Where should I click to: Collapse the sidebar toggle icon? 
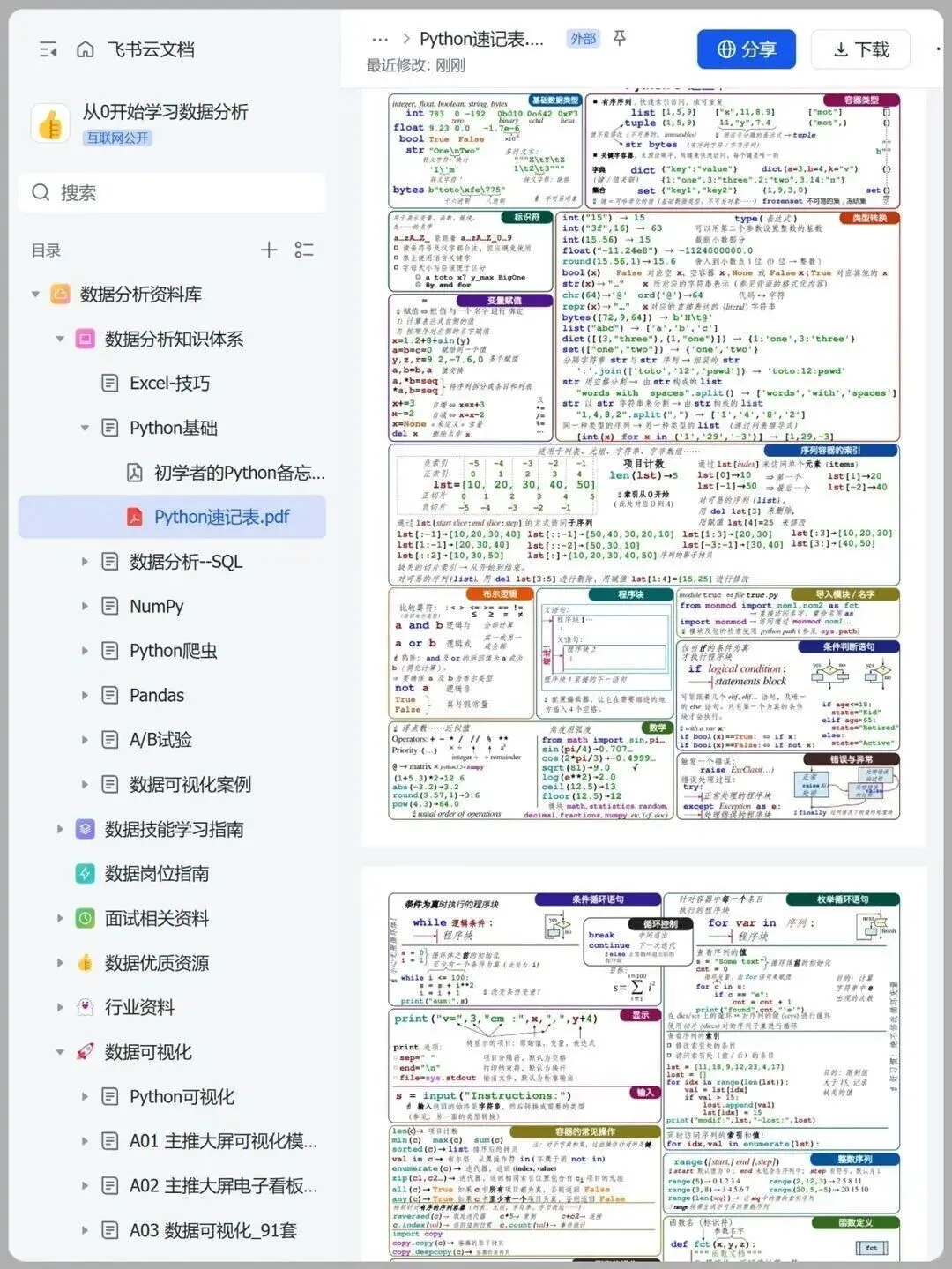coord(48,49)
